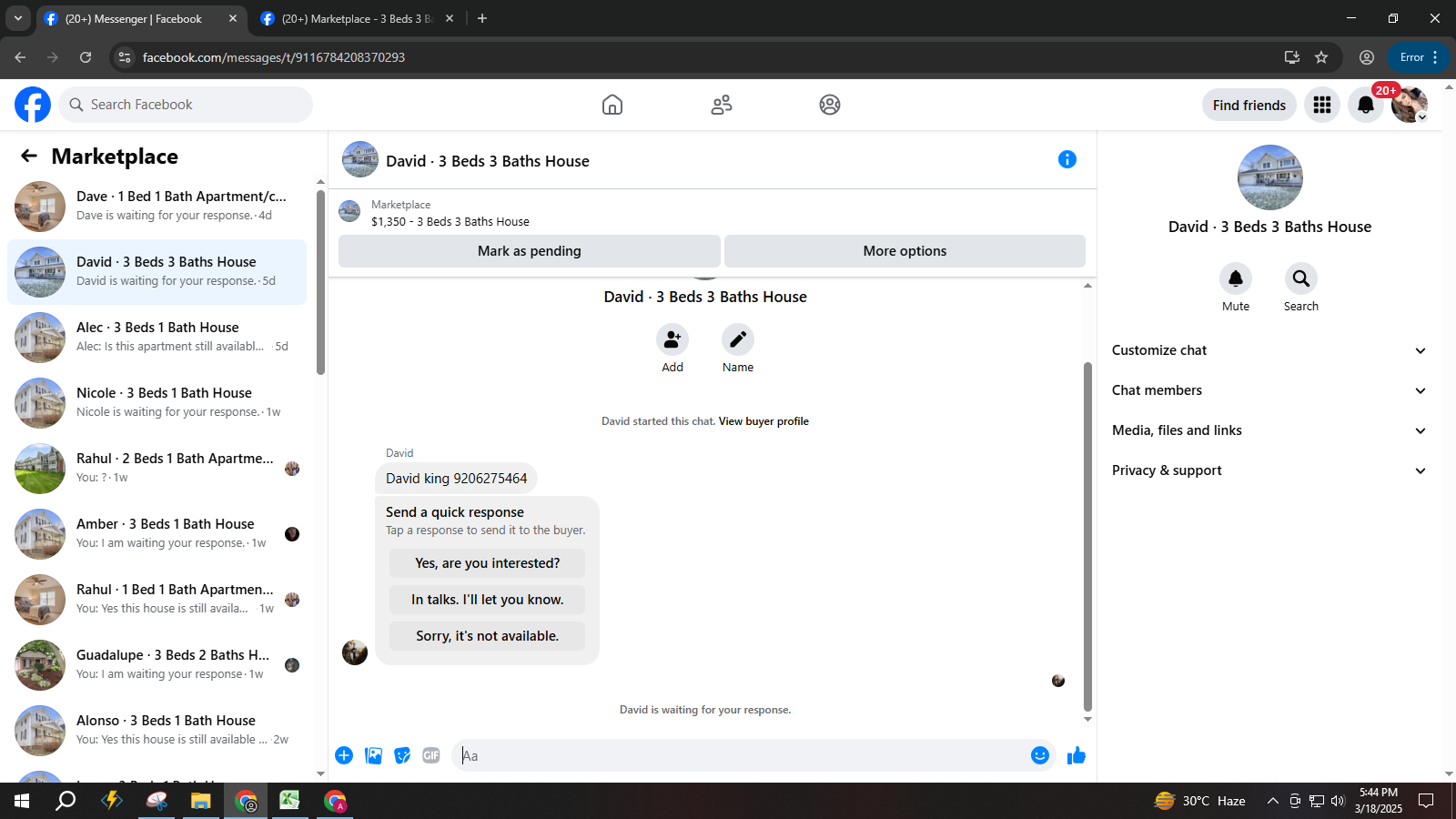Open Alec 3 Beds 1 Bath House conversation

(x=157, y=338)
